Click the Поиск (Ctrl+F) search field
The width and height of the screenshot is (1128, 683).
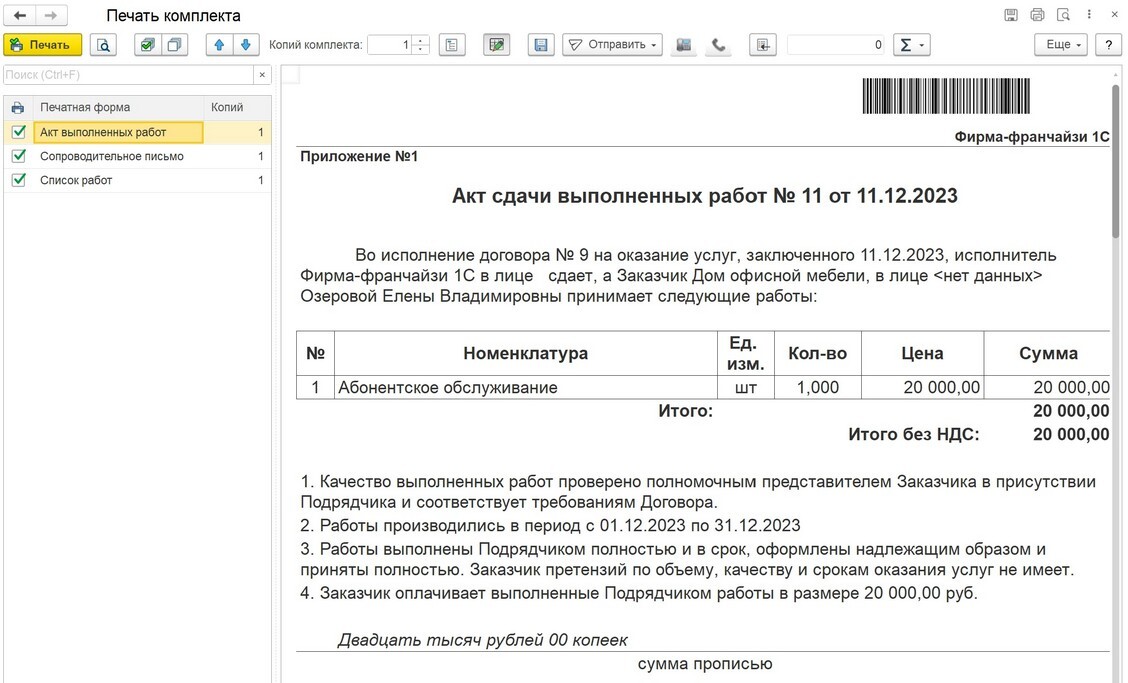tap(128, 75)
